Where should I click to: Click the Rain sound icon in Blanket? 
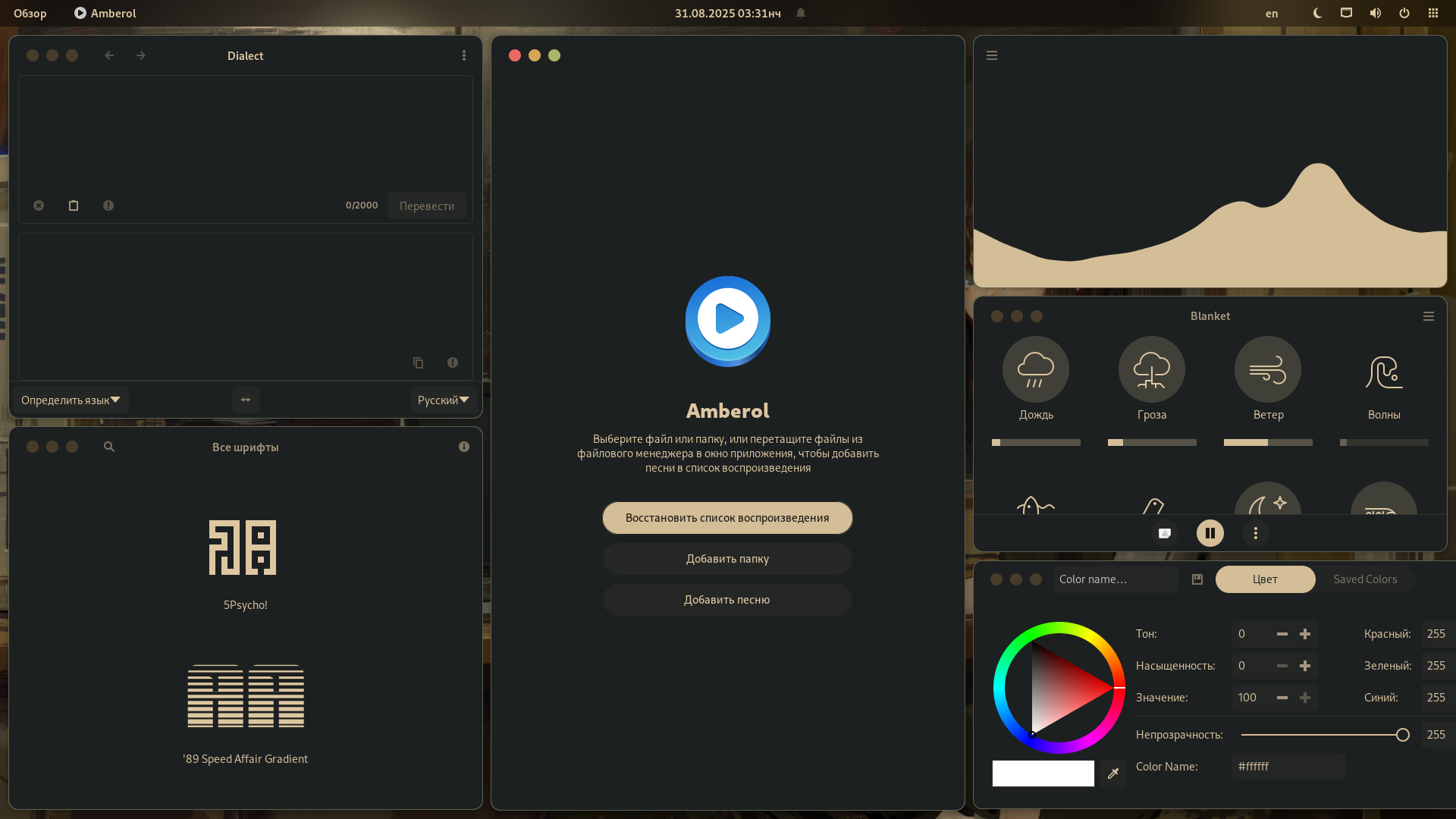(1035, 369)
